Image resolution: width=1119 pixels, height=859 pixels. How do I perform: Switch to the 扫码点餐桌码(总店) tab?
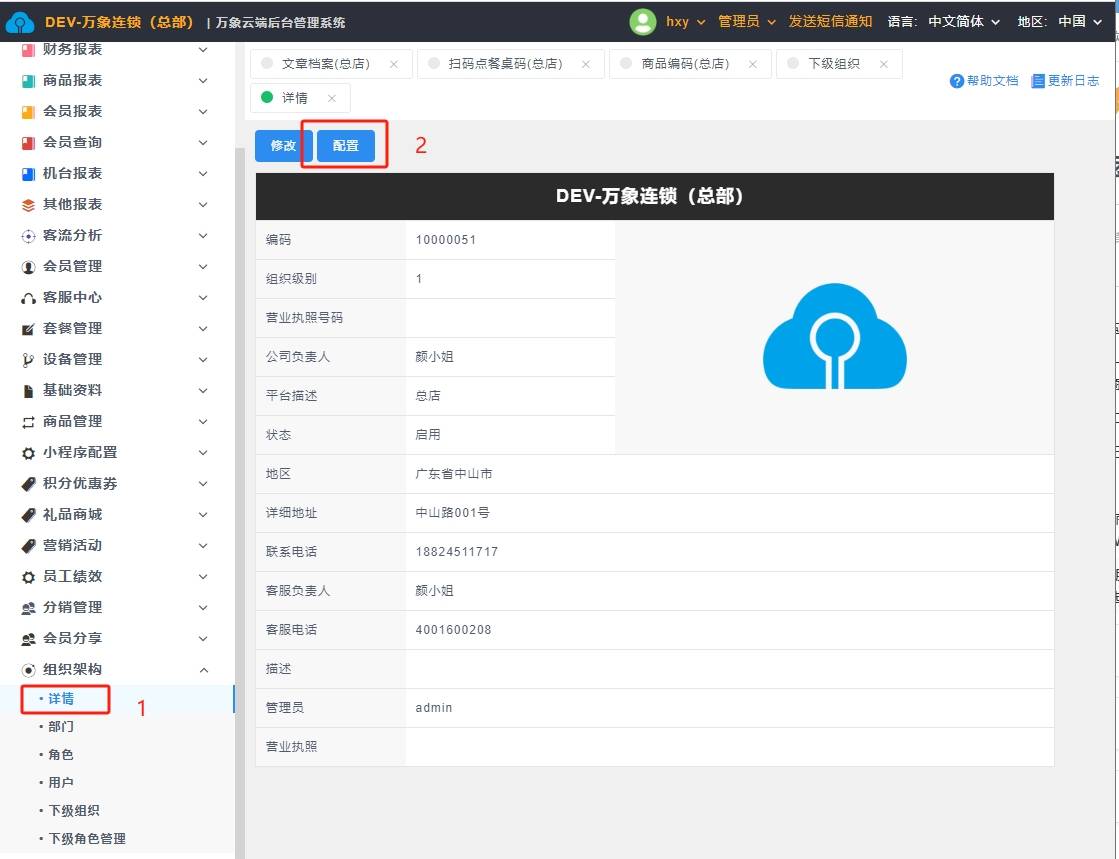pyautogui.click(x=504, y=64)
